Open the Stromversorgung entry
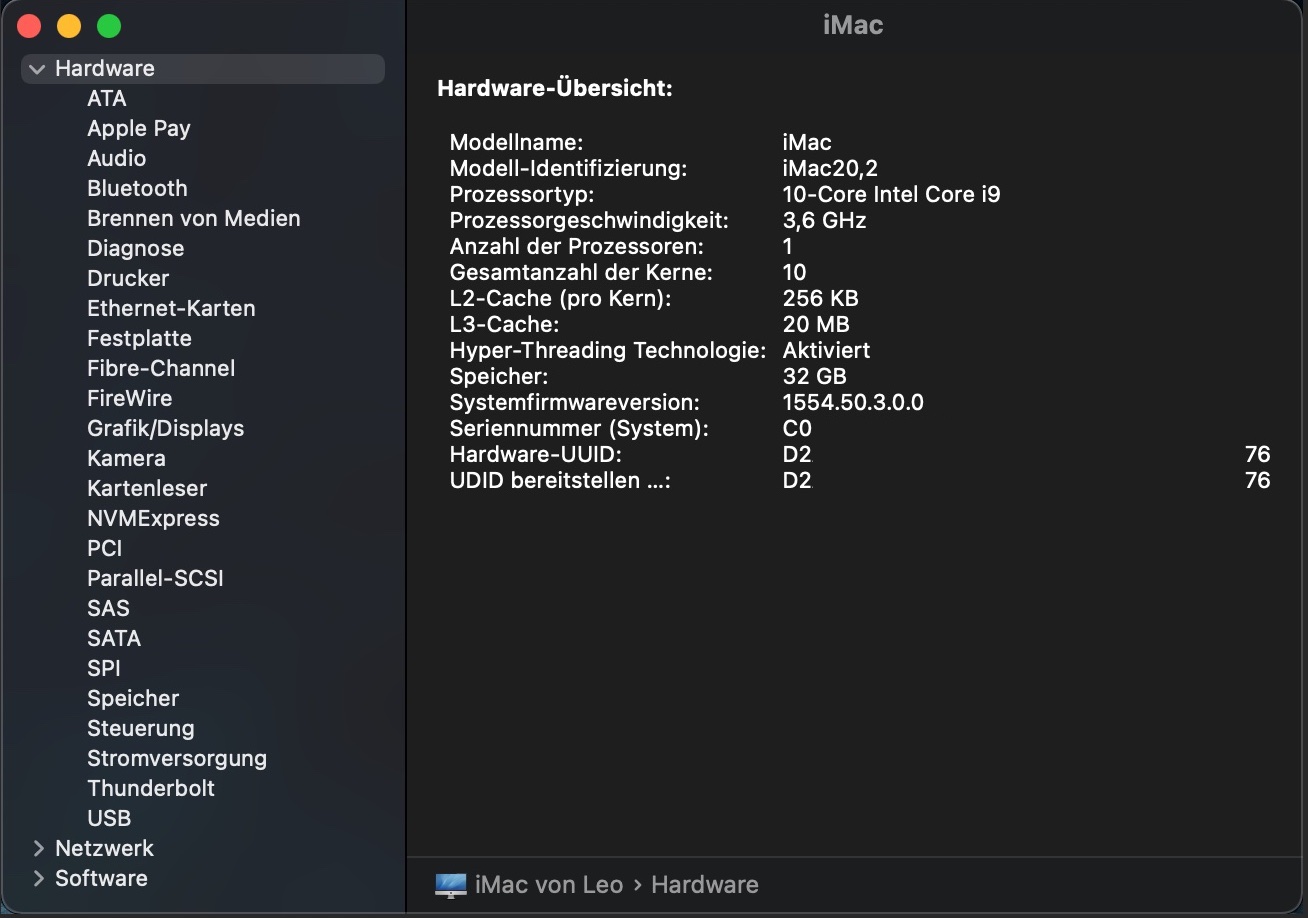Image resolution: width=1308 pixels, height=918 pixels. point(177,758)
